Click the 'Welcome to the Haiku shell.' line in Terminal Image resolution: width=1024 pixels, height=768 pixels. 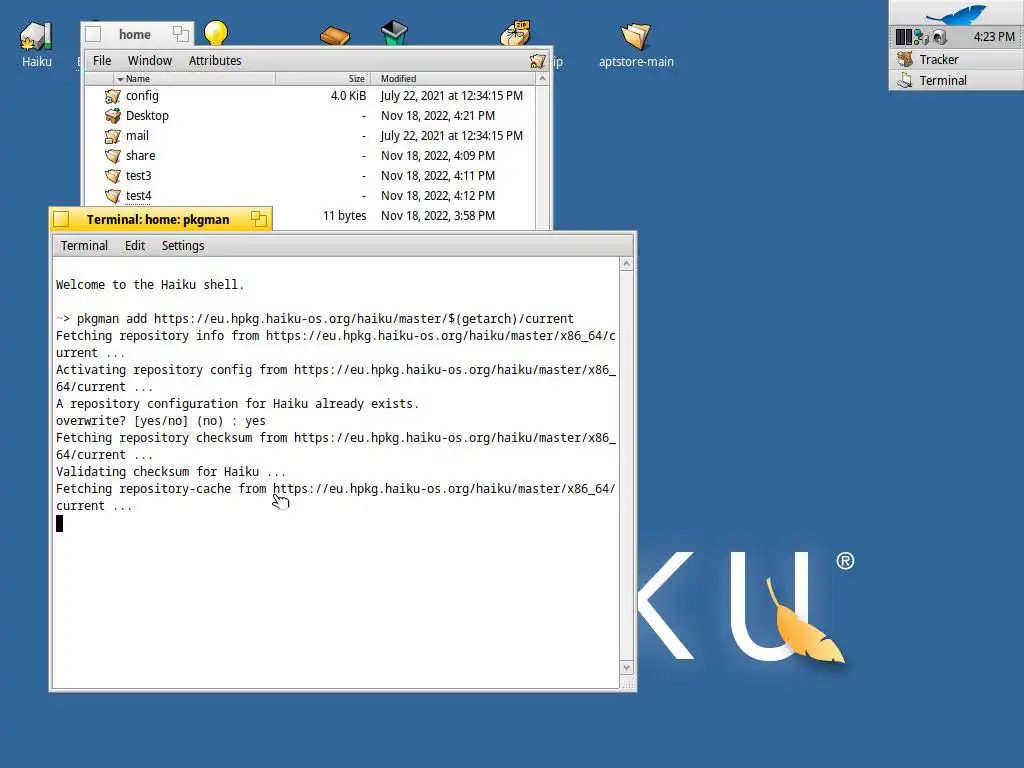tap(150, 285)
